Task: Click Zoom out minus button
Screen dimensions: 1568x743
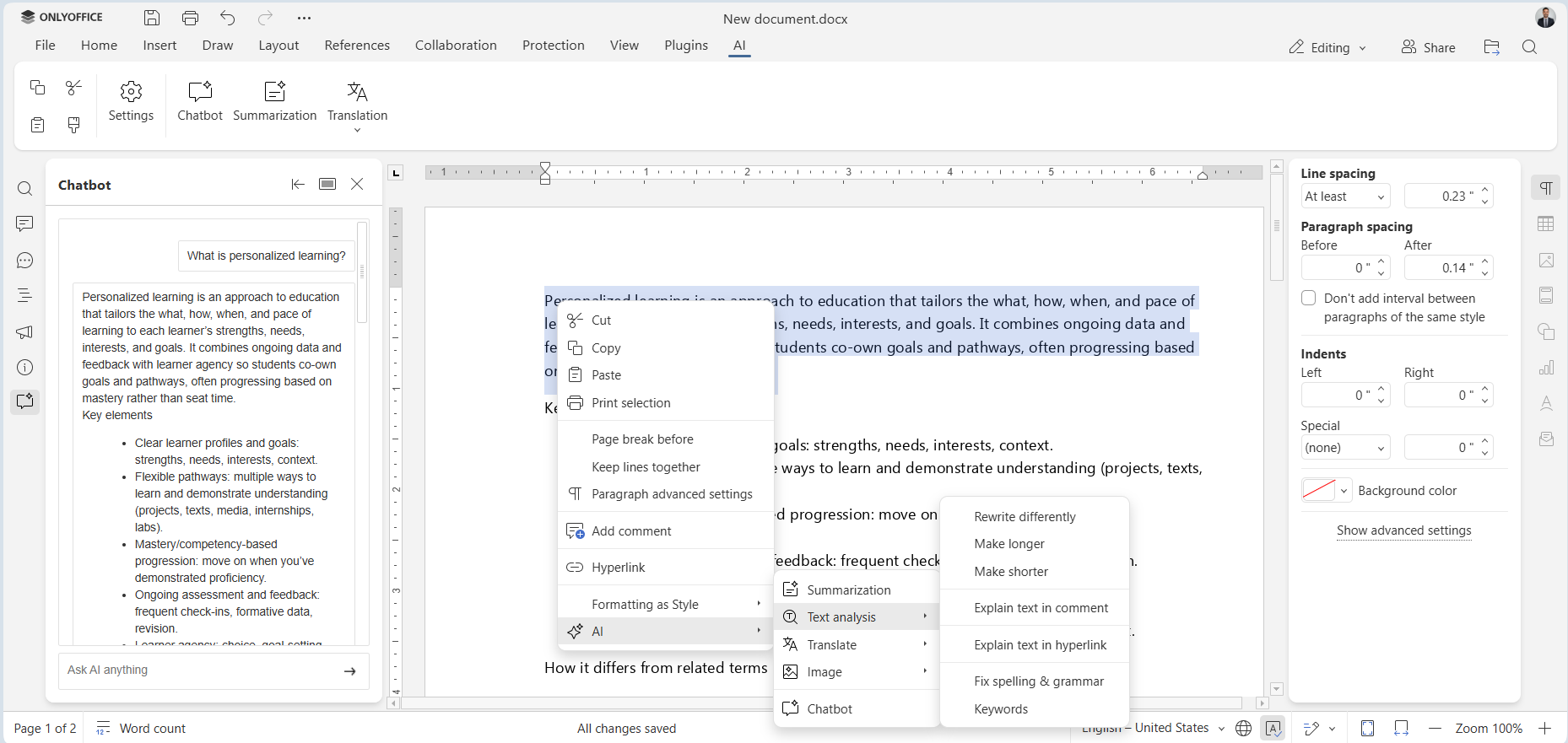Action: pos(1435,728)
